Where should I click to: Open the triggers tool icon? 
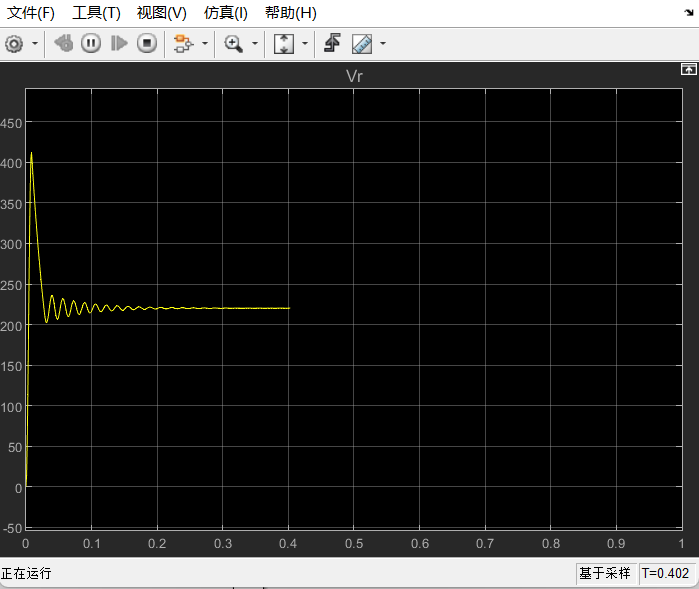(332, 43)
